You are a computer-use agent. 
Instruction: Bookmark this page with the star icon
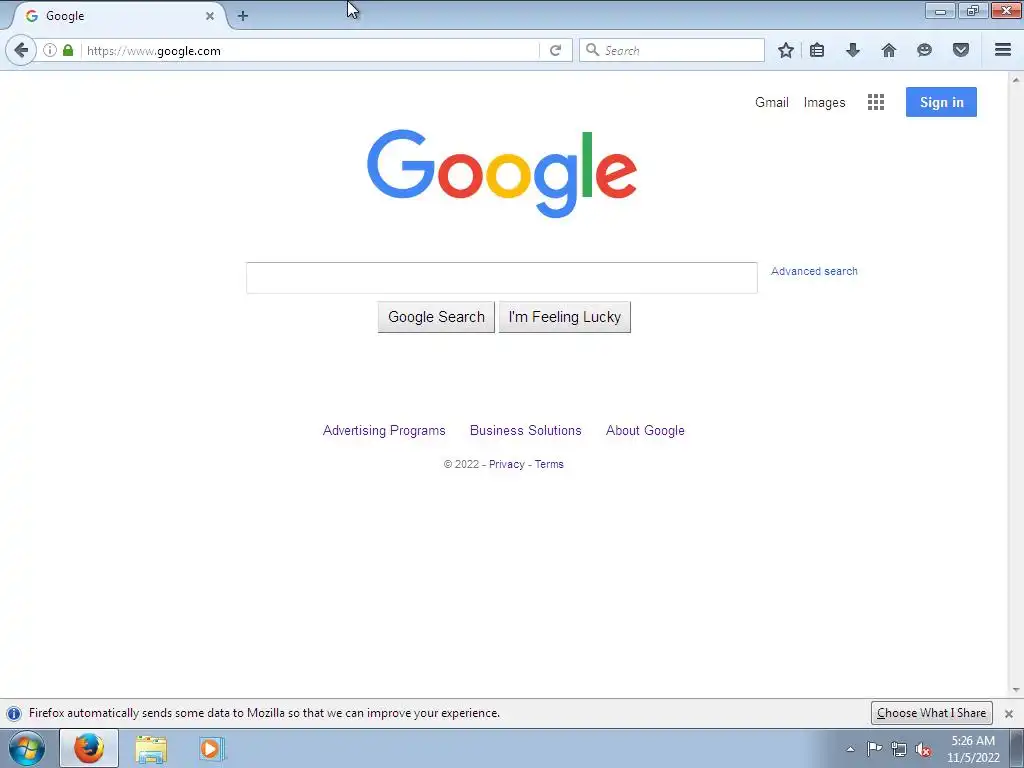click(786, 50)
